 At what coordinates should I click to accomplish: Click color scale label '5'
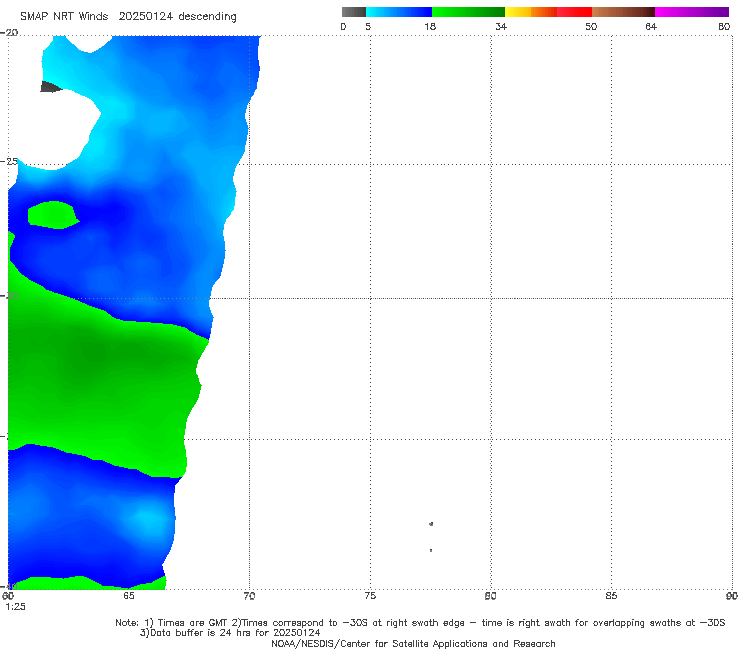tap(368, 27)
